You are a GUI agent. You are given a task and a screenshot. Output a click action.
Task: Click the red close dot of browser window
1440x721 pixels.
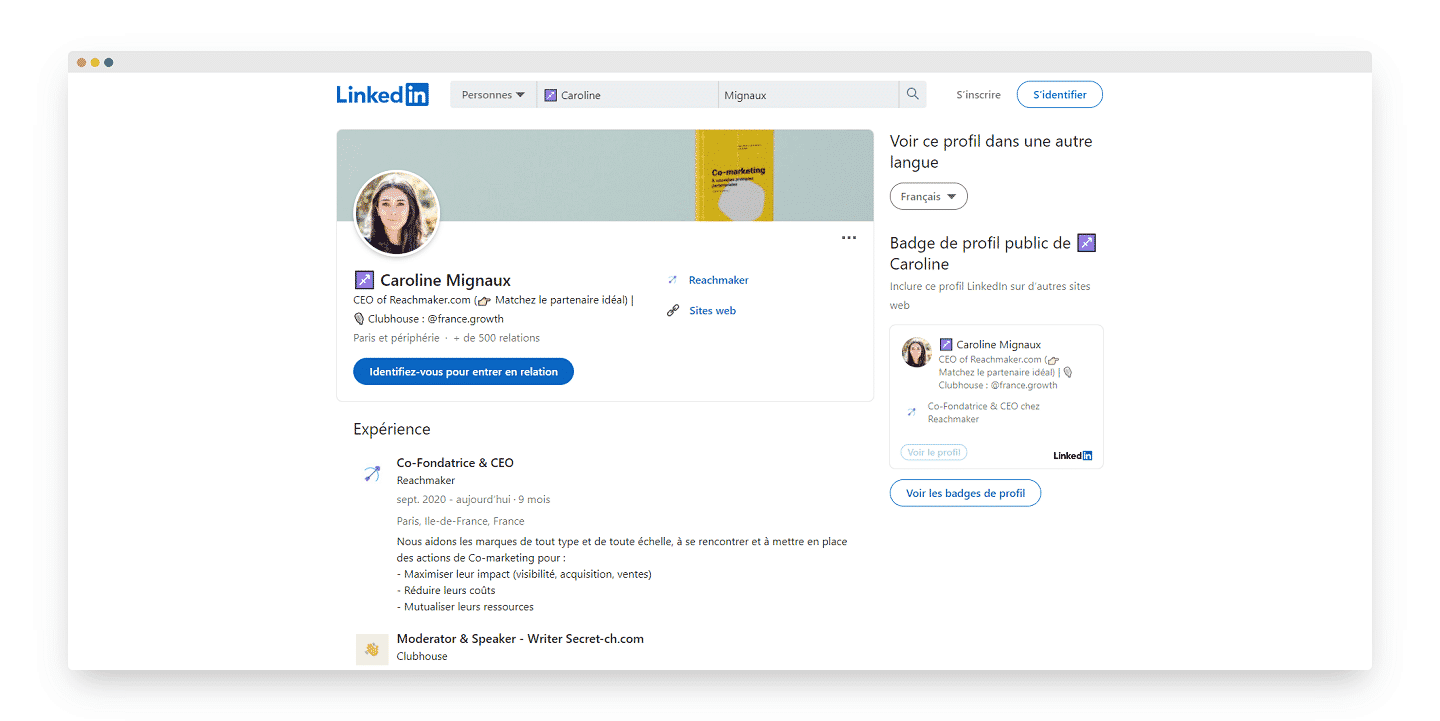82,62
